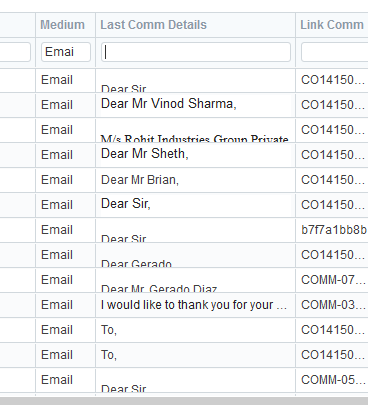The height and width of the screenshot is (405, 368).
Task: Click the Link Comm column header
Action: tap(332, 25)
